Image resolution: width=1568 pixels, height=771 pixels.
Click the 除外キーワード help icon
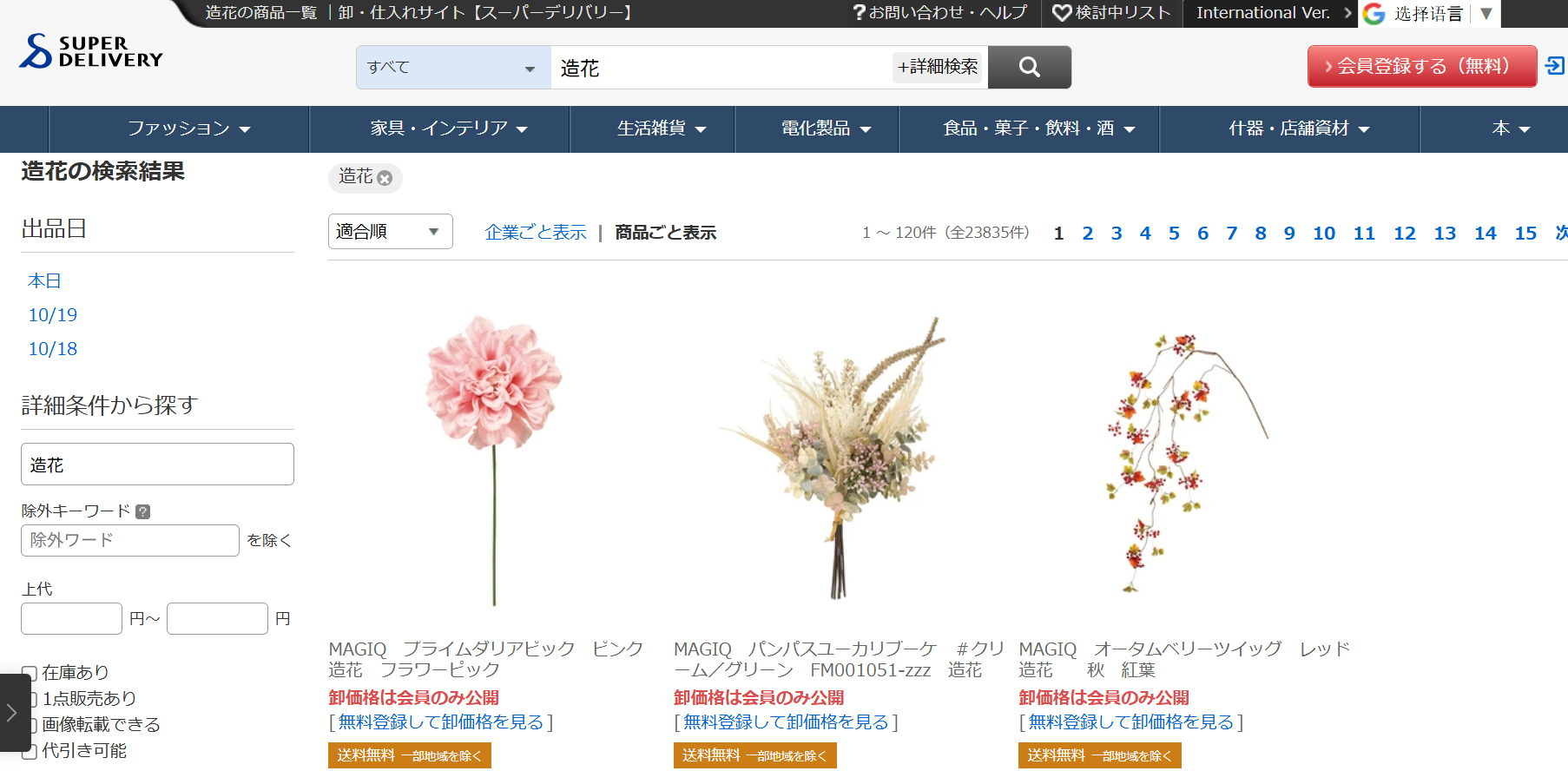[143, 511]
